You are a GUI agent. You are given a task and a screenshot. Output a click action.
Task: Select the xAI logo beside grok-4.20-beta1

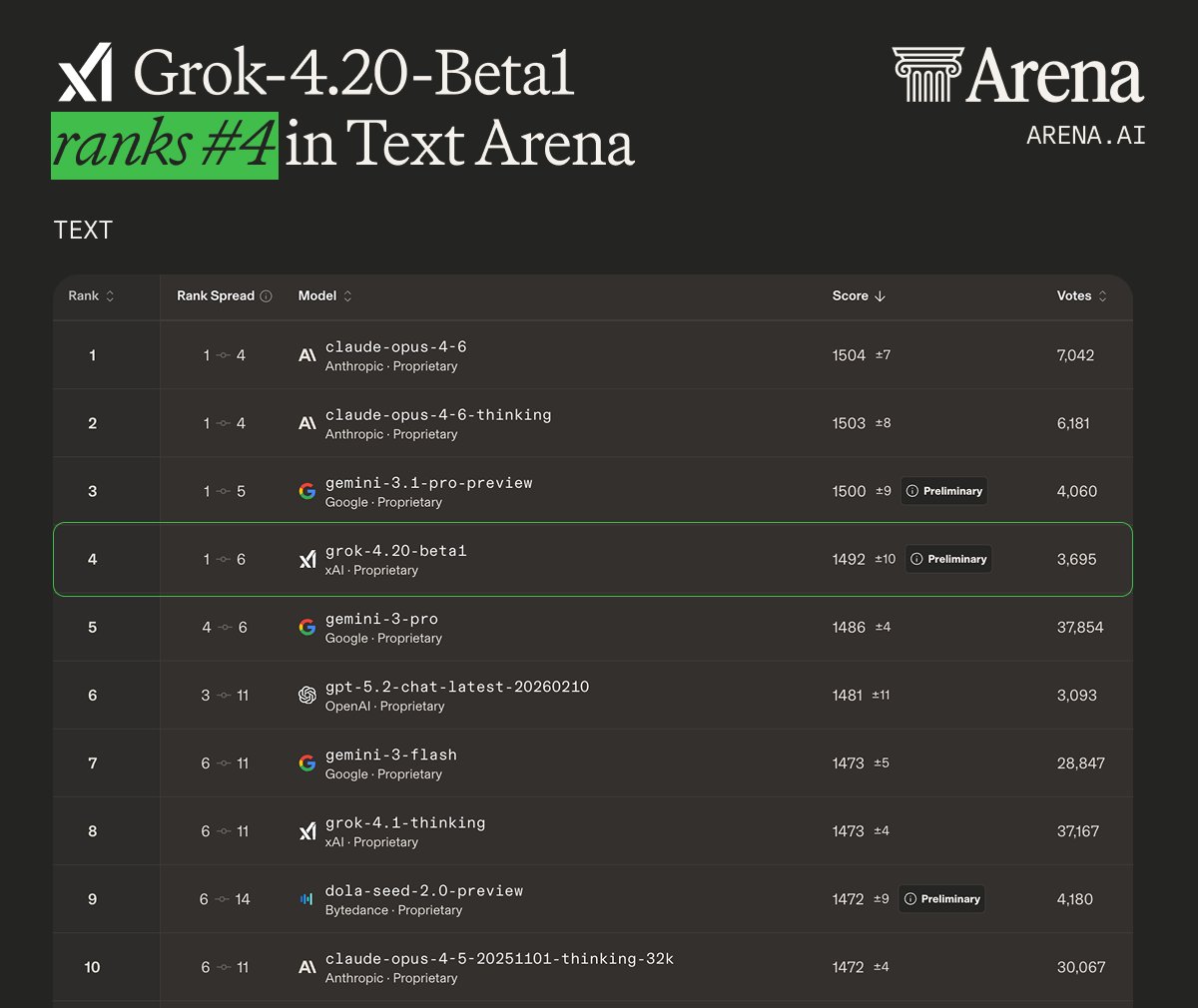coord(306,559)
